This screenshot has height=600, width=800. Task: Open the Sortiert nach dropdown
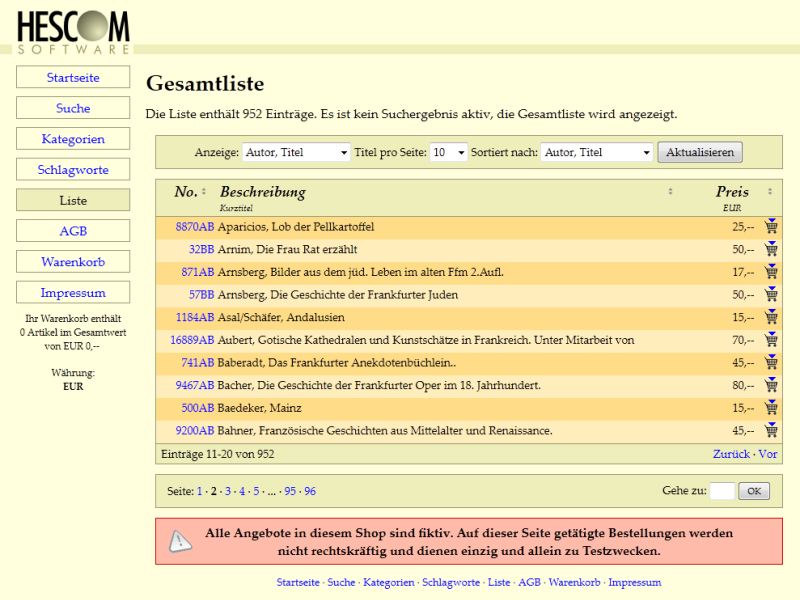(x=596, y=153)
